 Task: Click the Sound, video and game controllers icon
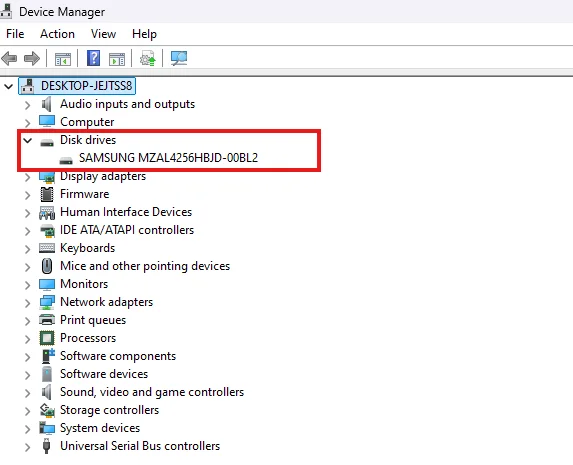coord(47,392)
